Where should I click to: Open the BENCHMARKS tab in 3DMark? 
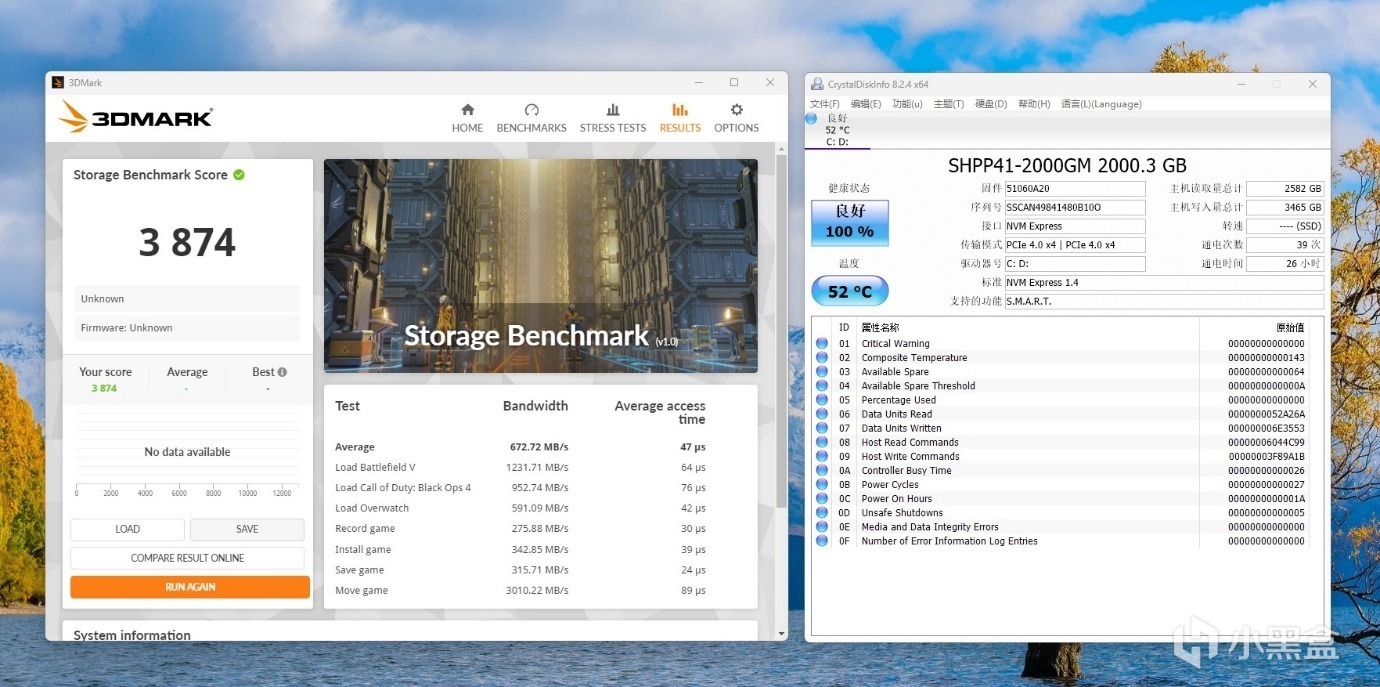click(531, 118)
